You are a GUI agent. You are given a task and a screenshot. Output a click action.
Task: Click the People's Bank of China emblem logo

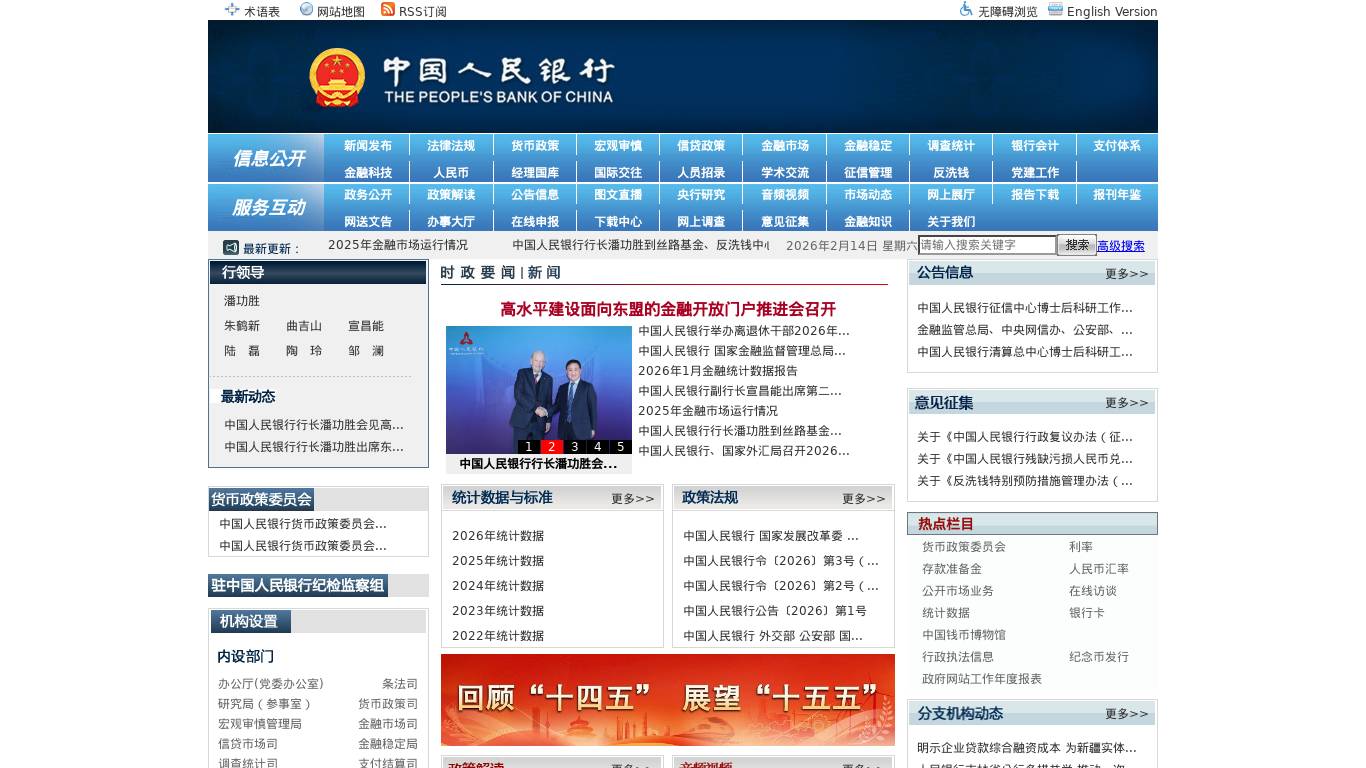pyautogui.click(x=337, y=75)
